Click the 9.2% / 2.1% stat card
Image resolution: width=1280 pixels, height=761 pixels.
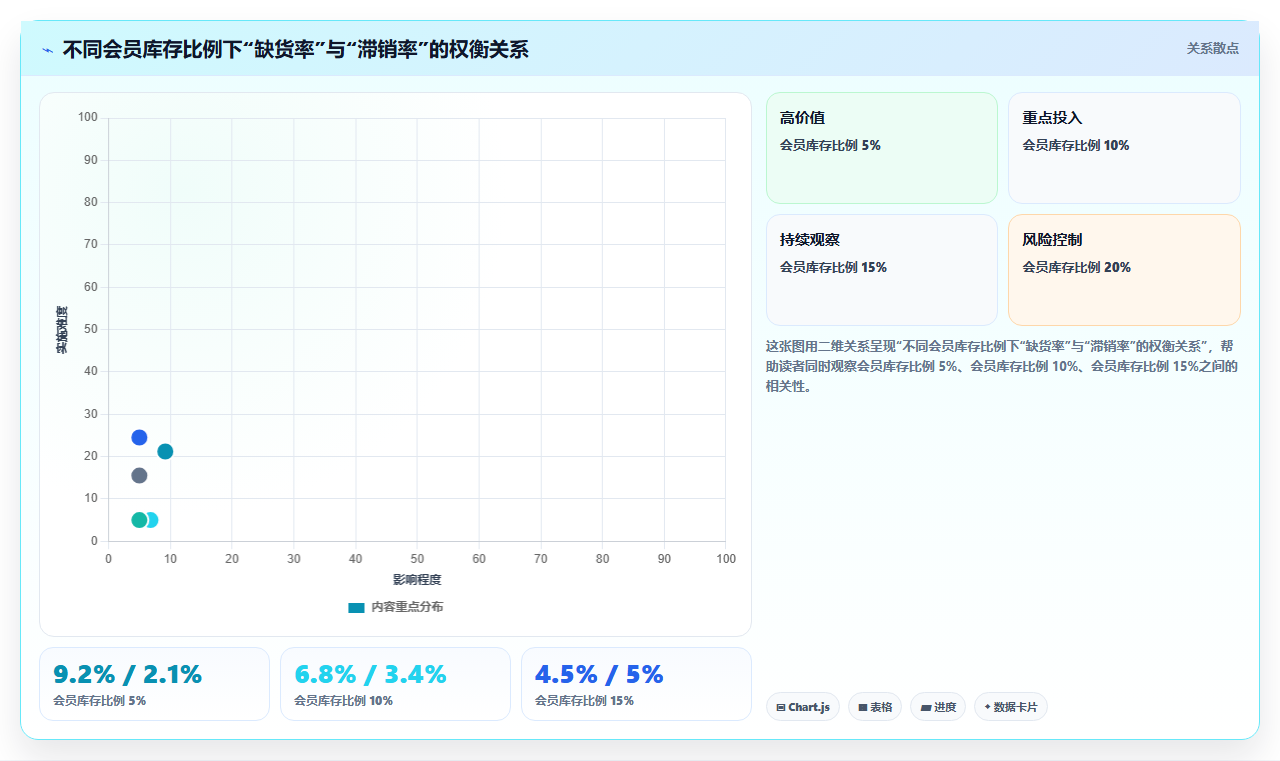pyautogui.click(x=154, y=684)
